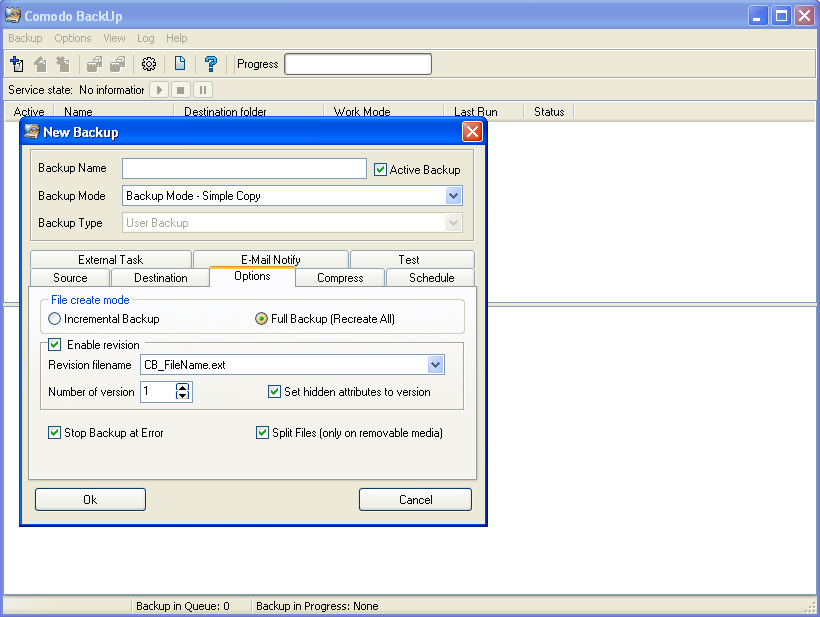Click the Cancel button

(415, 499)
